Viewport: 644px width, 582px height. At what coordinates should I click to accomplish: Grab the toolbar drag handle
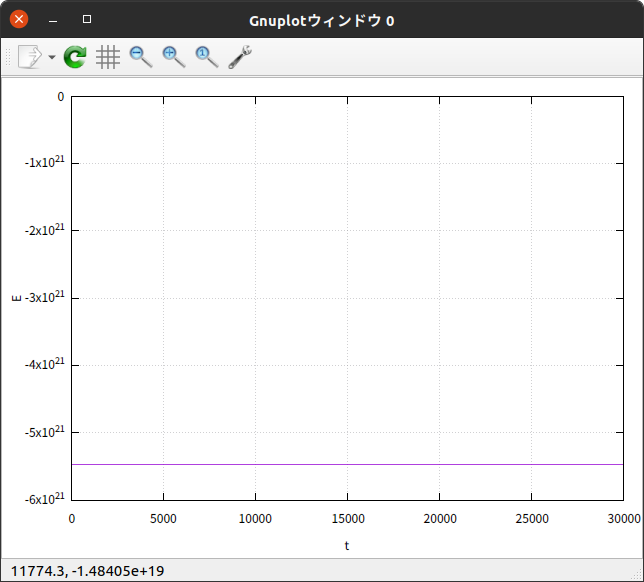(x=7, y=57)
